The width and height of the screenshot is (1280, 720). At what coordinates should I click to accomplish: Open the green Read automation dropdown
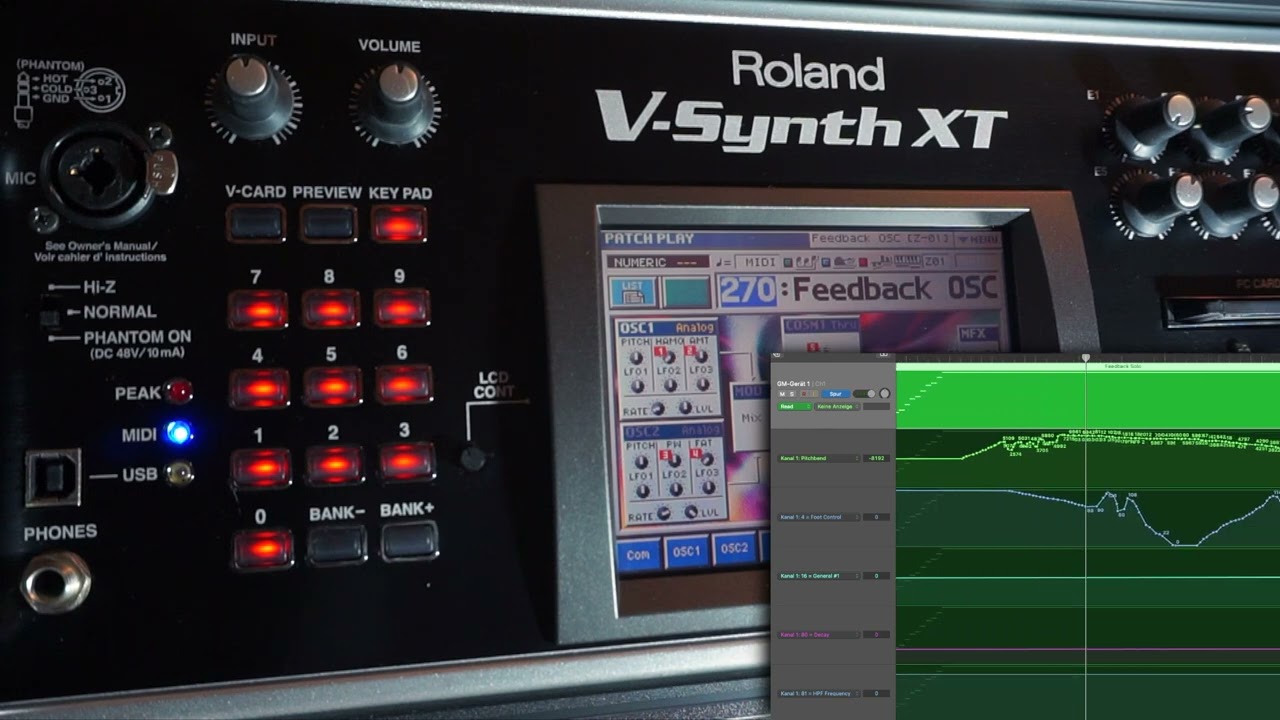(x=795, y=406)
